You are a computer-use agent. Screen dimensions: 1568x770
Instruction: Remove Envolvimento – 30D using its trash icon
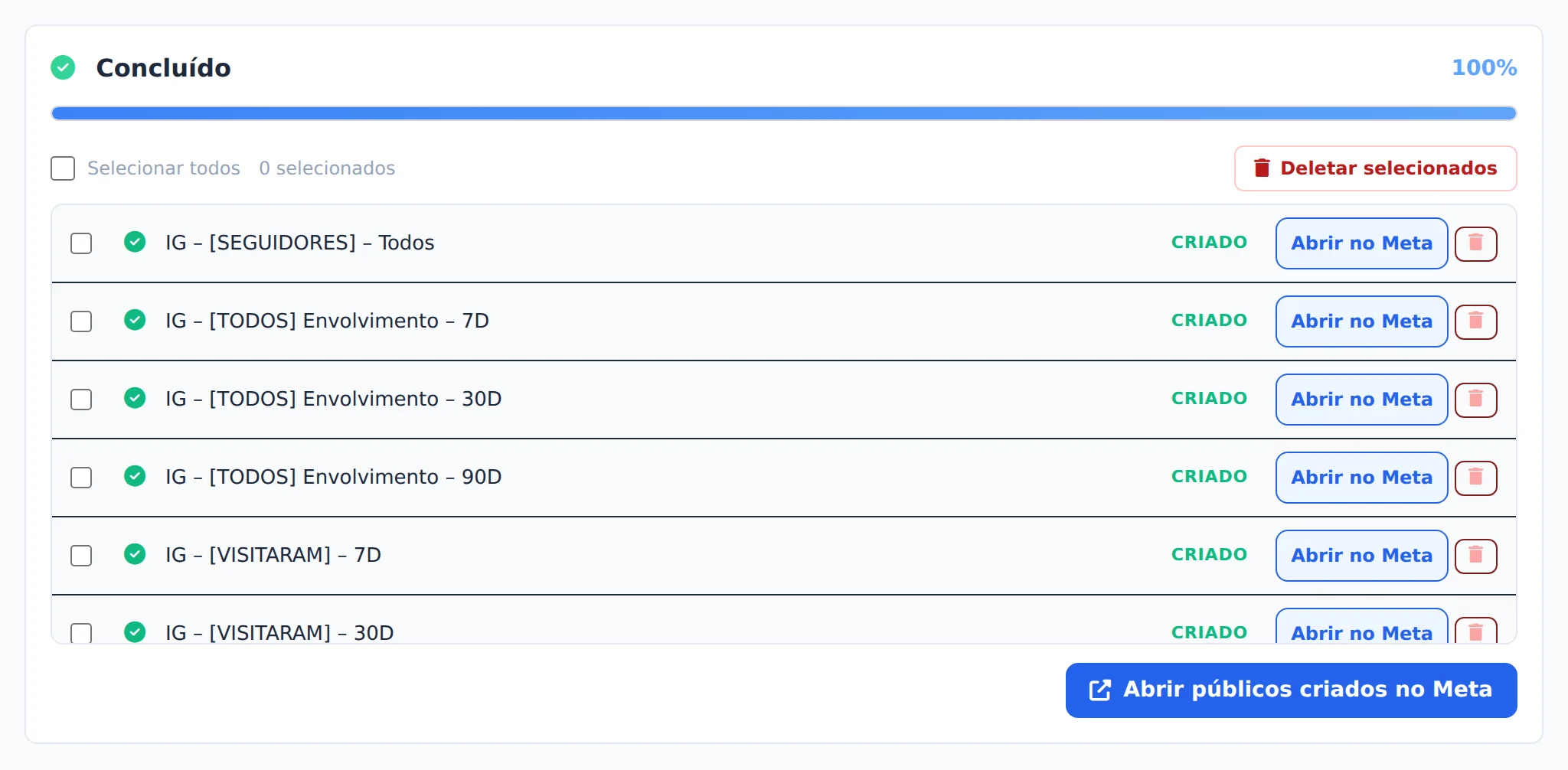click(1475, 400)
